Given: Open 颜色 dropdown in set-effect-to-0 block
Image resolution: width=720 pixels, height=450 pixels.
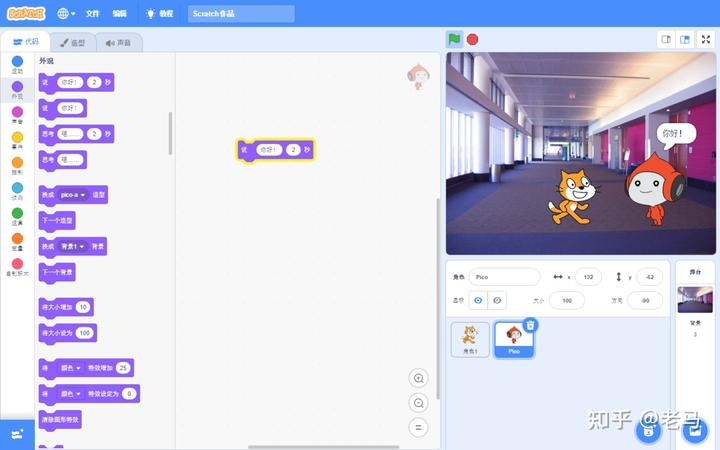Looking at the screenshot, I should click(x=71, y=394).
